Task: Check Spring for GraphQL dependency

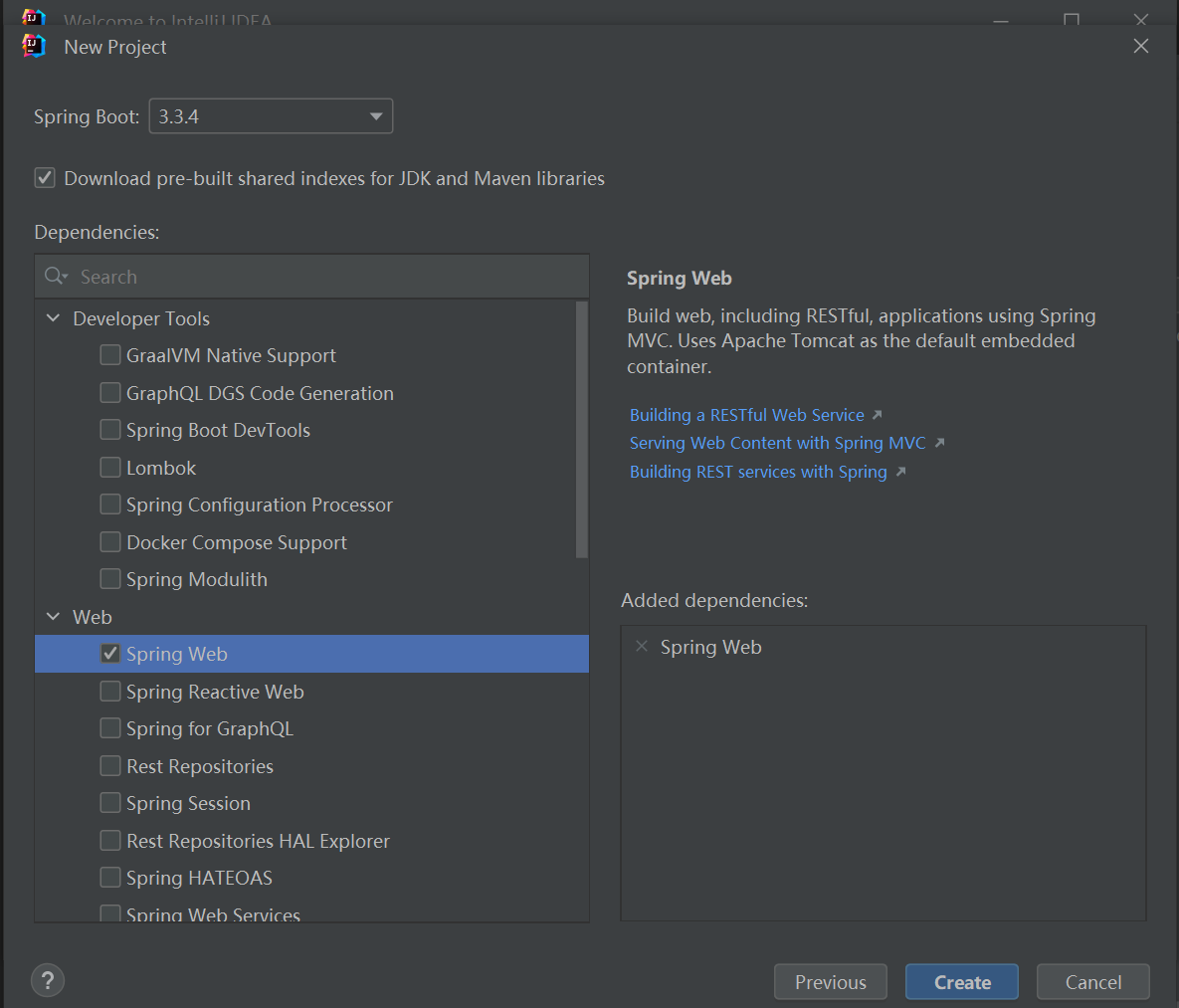Action: click(109, 728)
